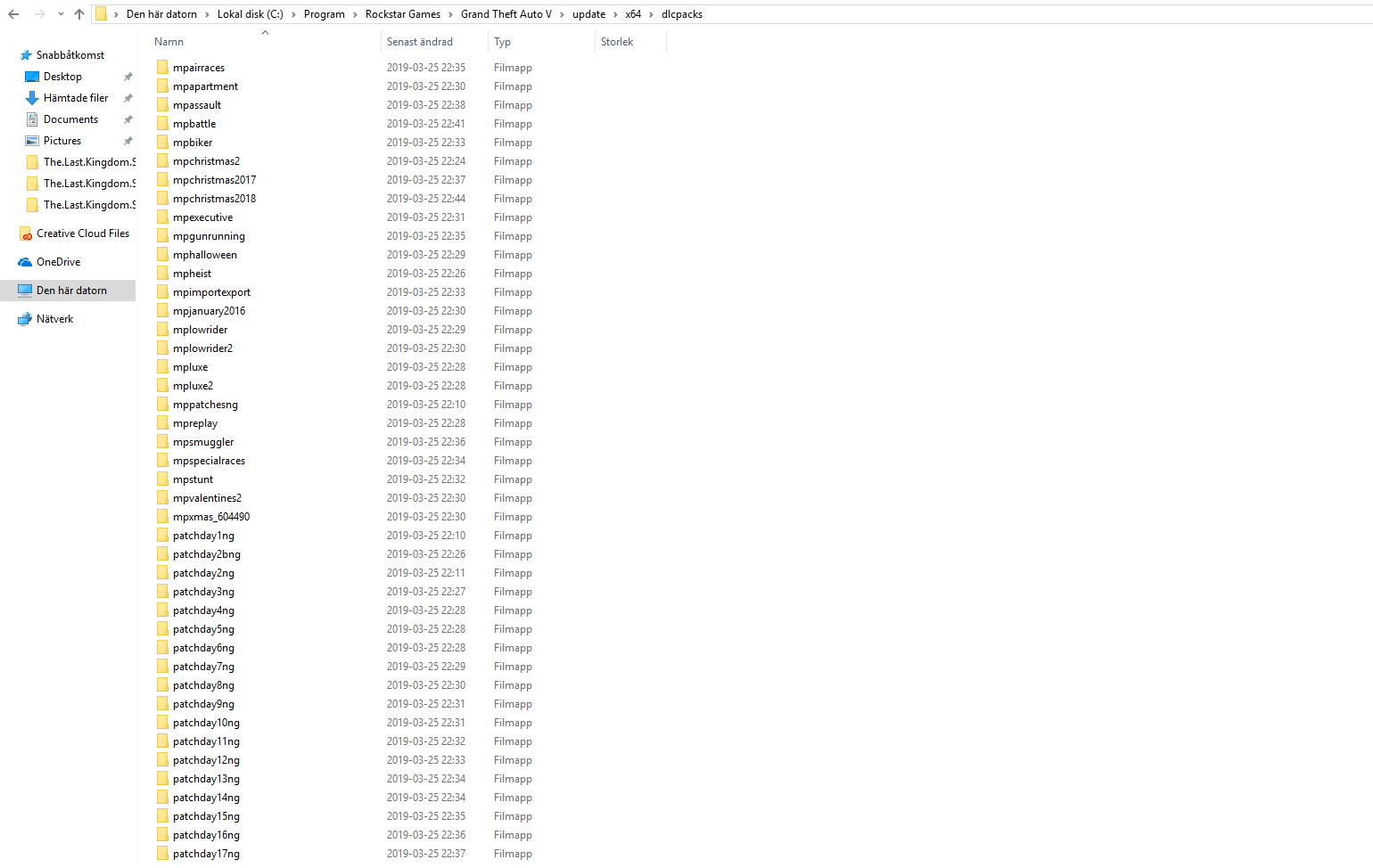Select the Den här datorn computer icon in sidebar

tap(25, 291)
